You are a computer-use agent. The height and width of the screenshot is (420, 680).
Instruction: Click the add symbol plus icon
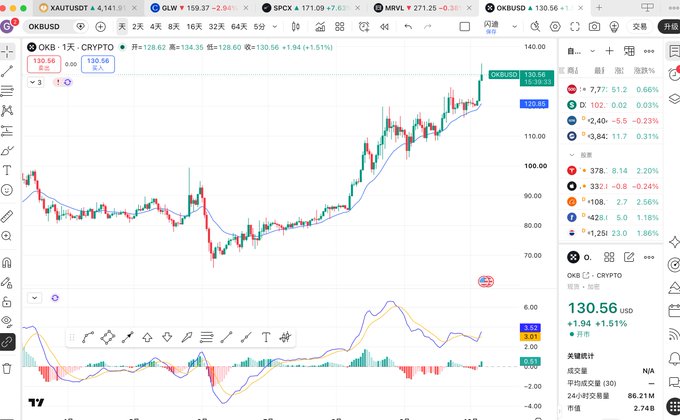(101, 27)
